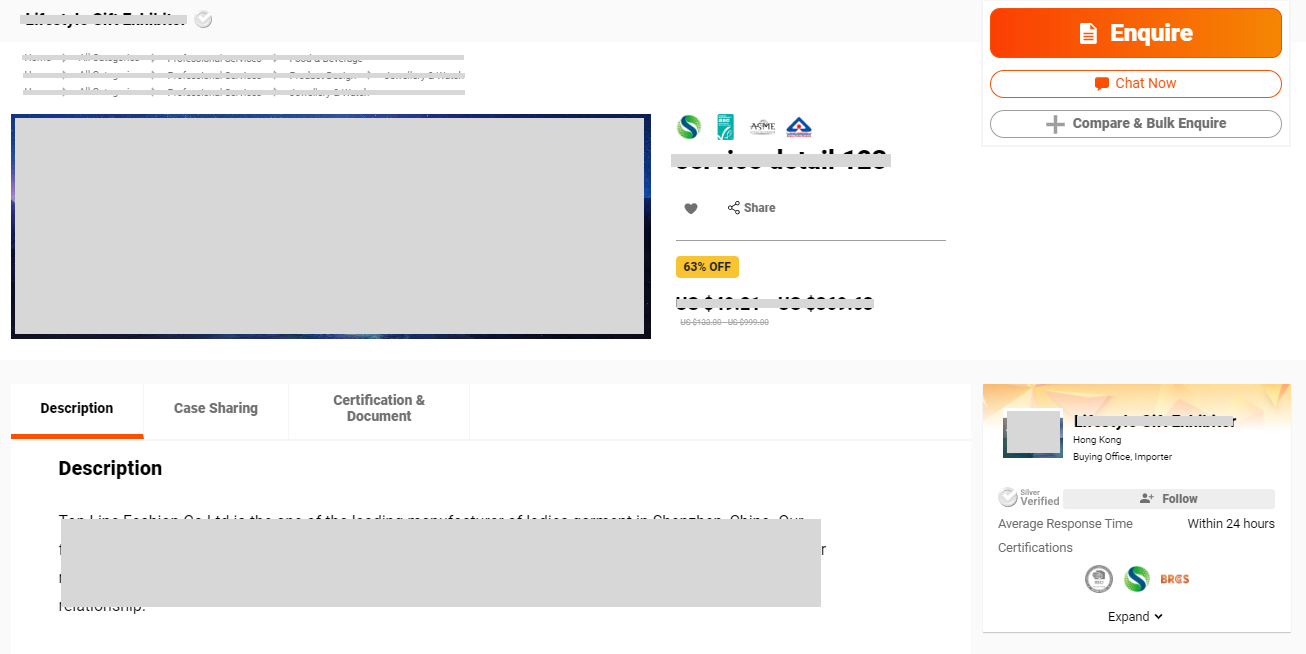Click the Share link
Image resolution: width=1306 pixels, height=654 pixels.
tap(751, 208)
